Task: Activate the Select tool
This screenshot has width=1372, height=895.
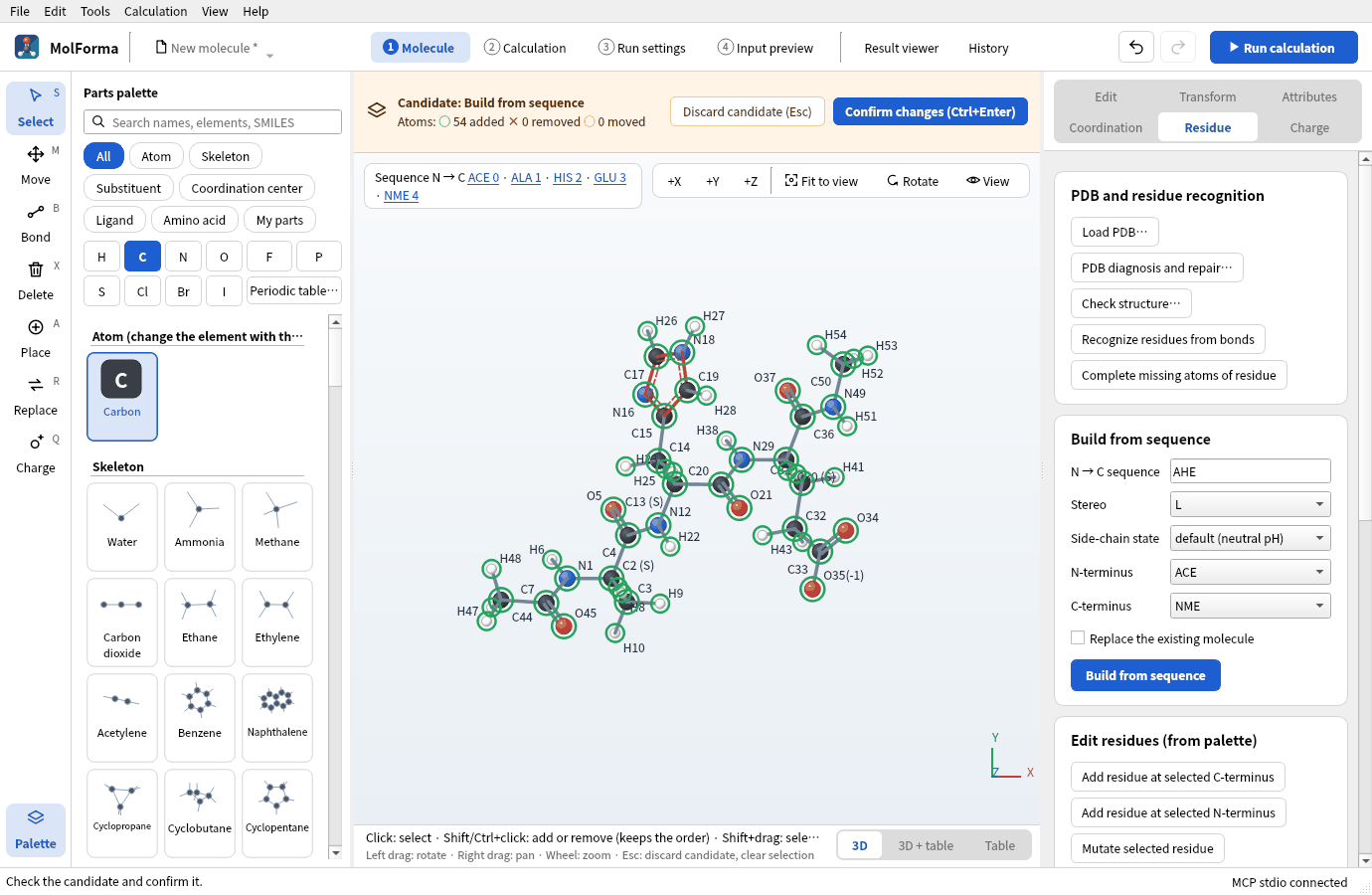Action: (x=36, y=107)
